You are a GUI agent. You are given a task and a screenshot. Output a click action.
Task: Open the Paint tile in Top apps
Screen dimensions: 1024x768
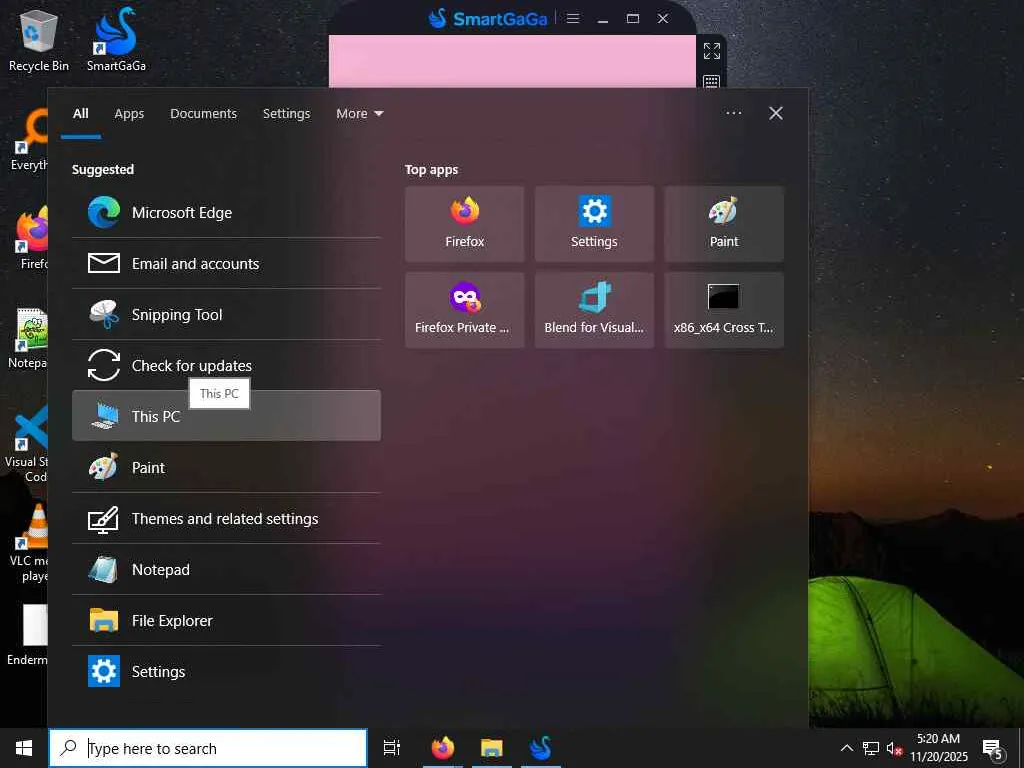click(724, 224)
